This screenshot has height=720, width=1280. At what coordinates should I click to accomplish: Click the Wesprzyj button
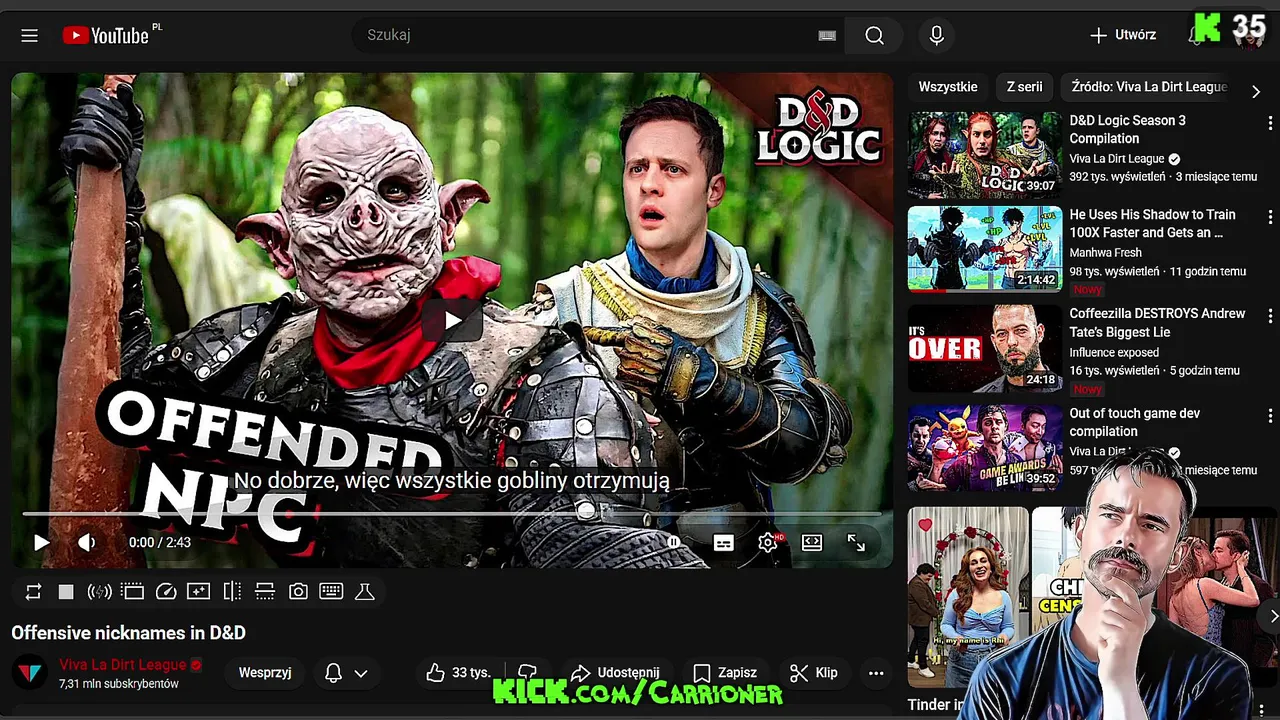pos(265,673)
